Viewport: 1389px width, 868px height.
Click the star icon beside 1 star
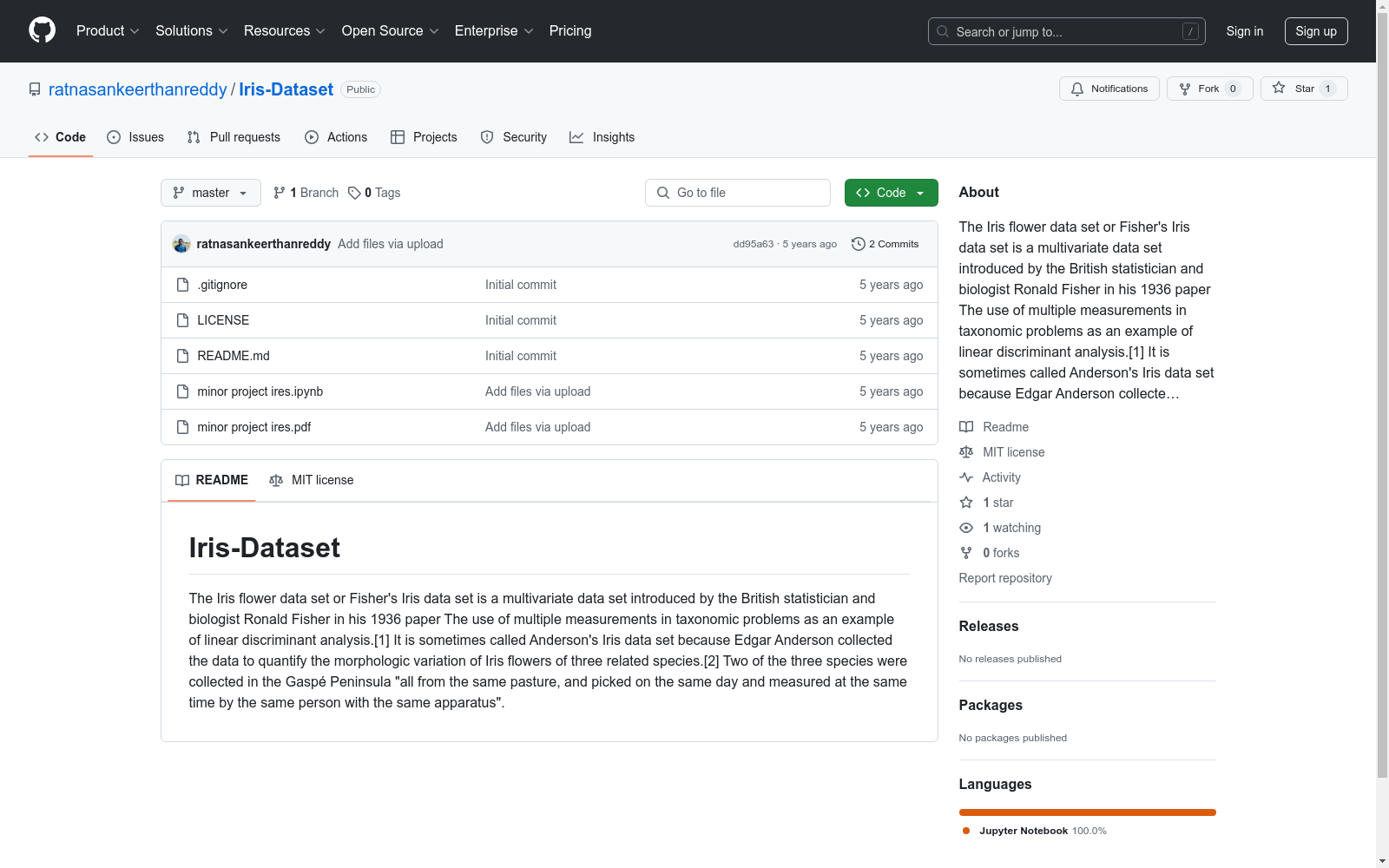click(x=966, y=503)
